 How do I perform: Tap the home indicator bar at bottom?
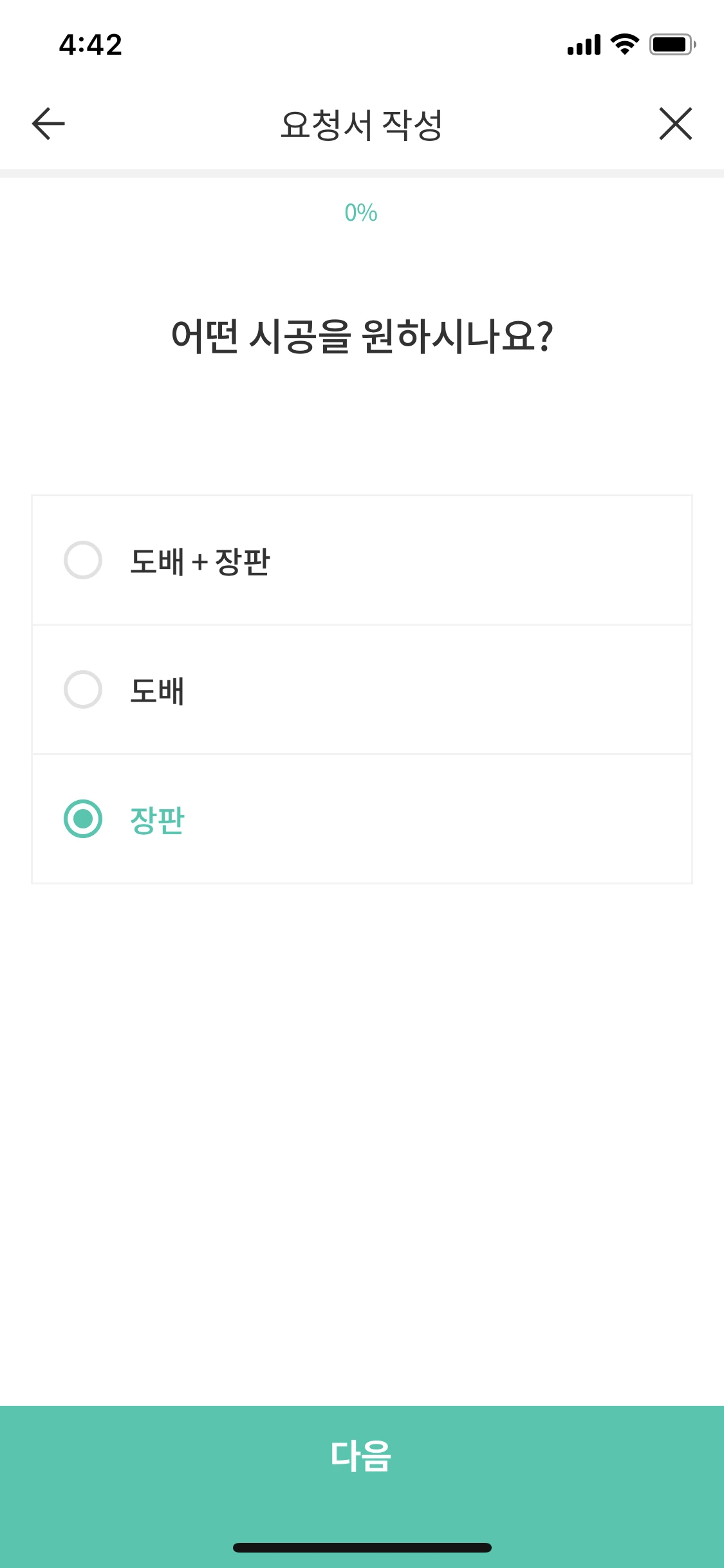[362, 1549]
